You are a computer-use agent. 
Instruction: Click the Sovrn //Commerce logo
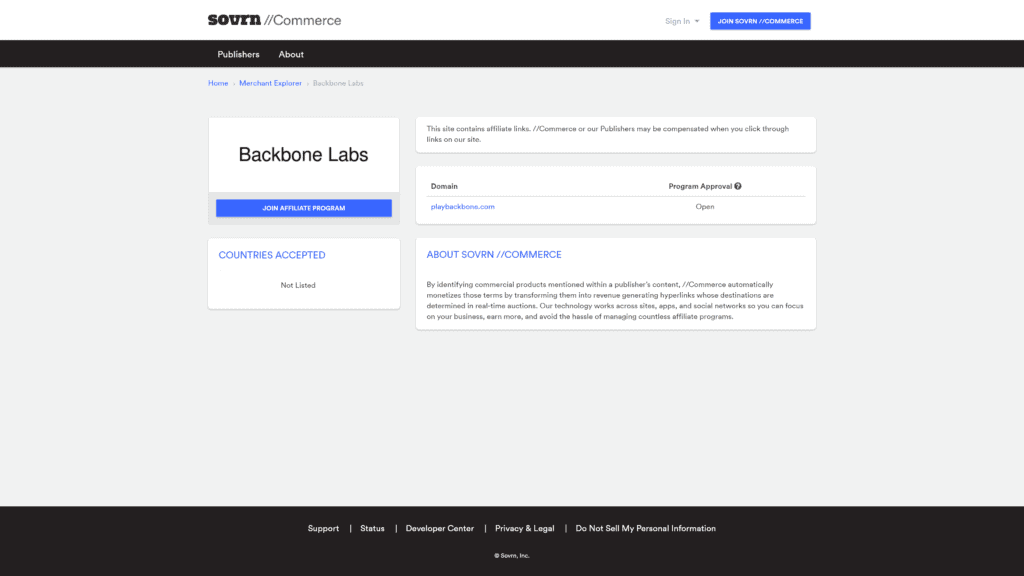[274, 20]
